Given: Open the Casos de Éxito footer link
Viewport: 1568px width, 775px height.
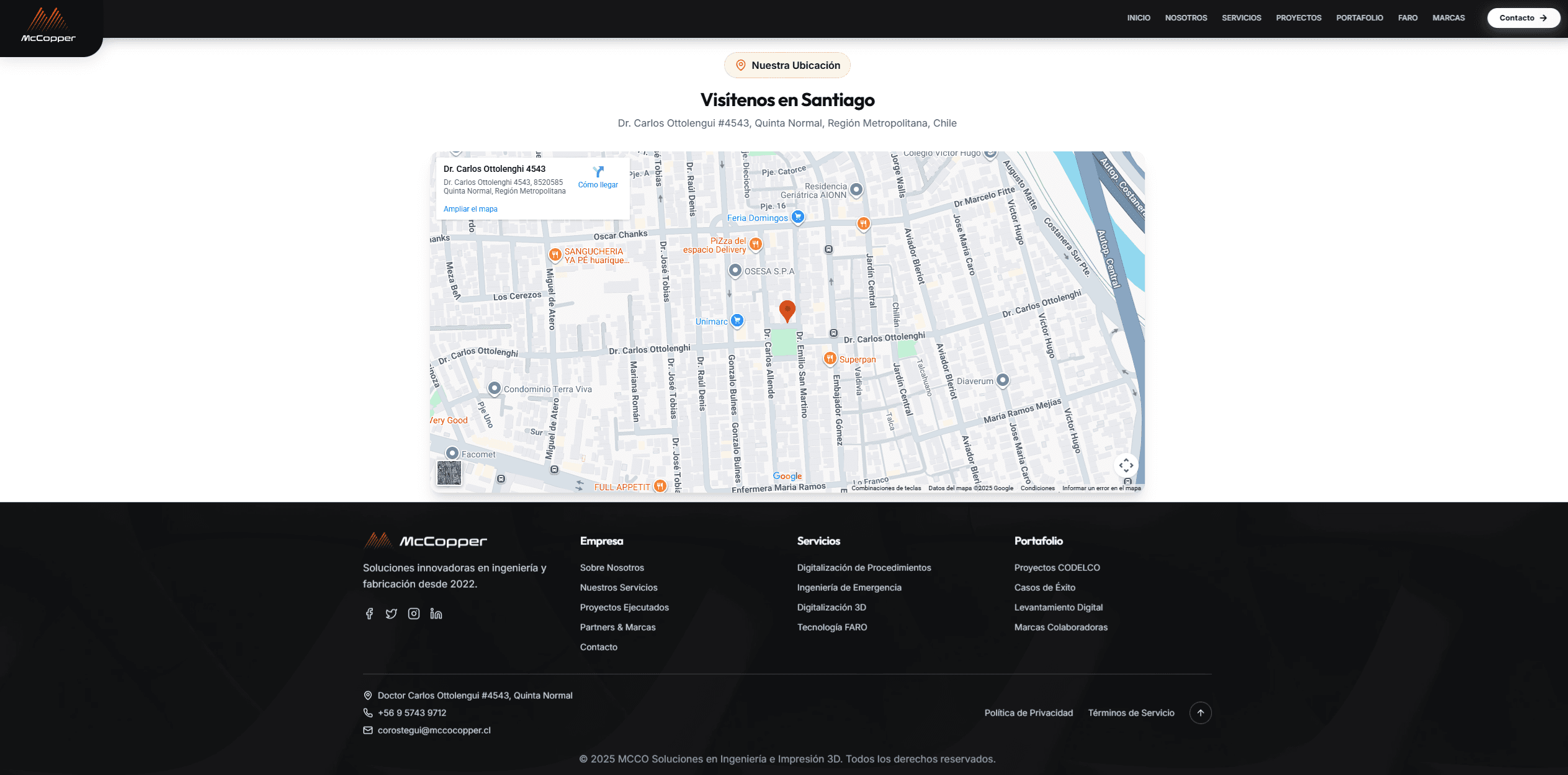Looking at the screenshot, I should point(1045,588).
